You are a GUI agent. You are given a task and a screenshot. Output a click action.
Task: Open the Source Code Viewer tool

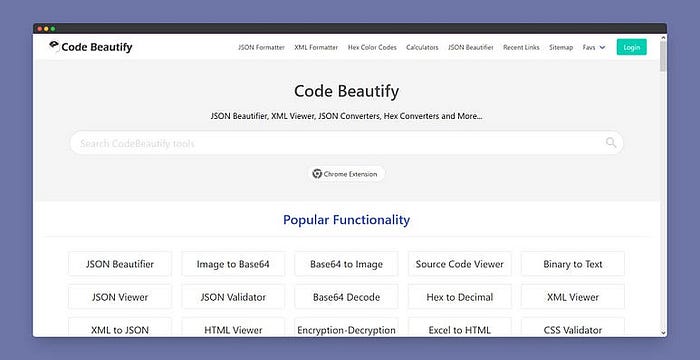459,264
